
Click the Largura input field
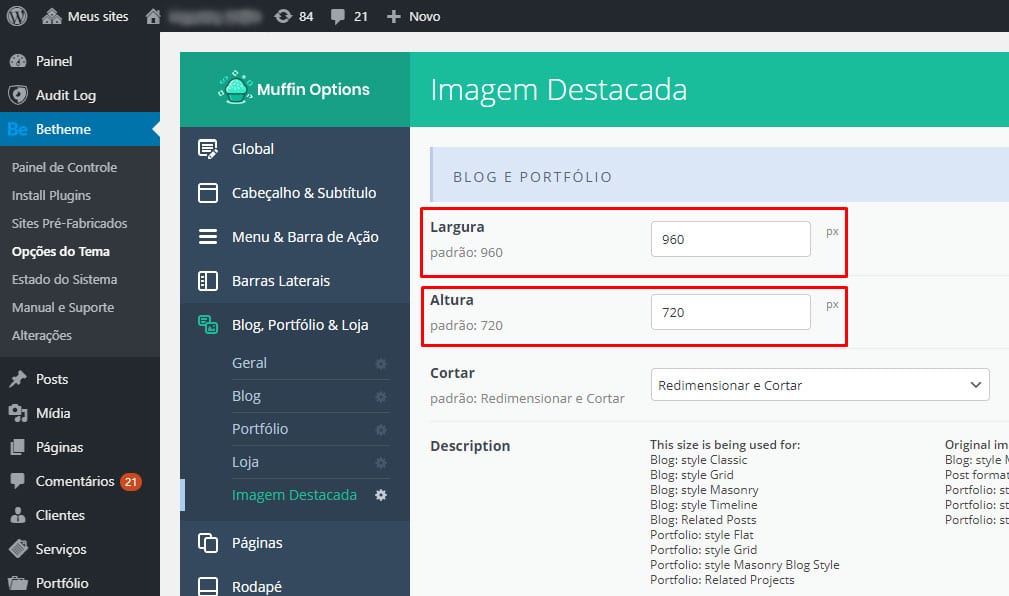pyautogui.click(x=730, y=239)
